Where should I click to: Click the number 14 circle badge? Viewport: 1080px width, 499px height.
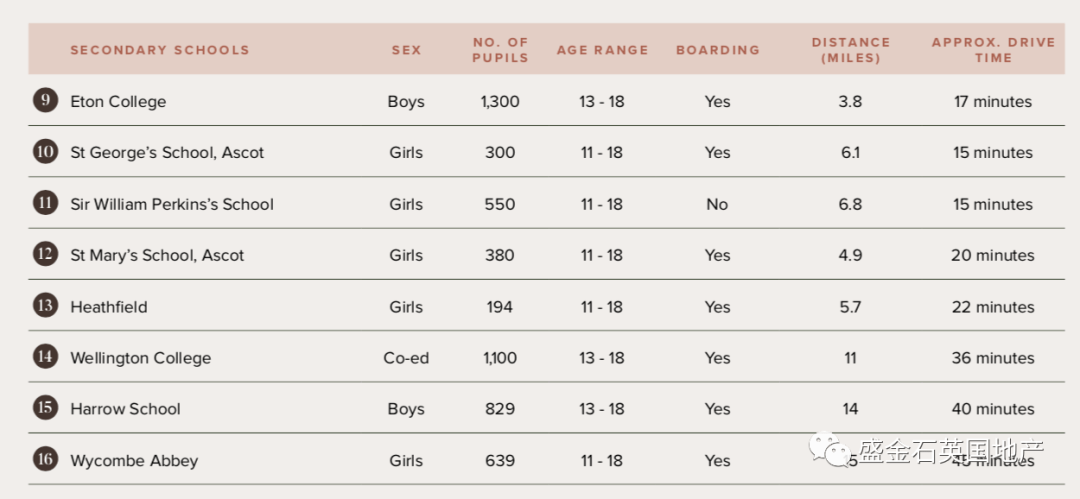(x=45, y=356)
